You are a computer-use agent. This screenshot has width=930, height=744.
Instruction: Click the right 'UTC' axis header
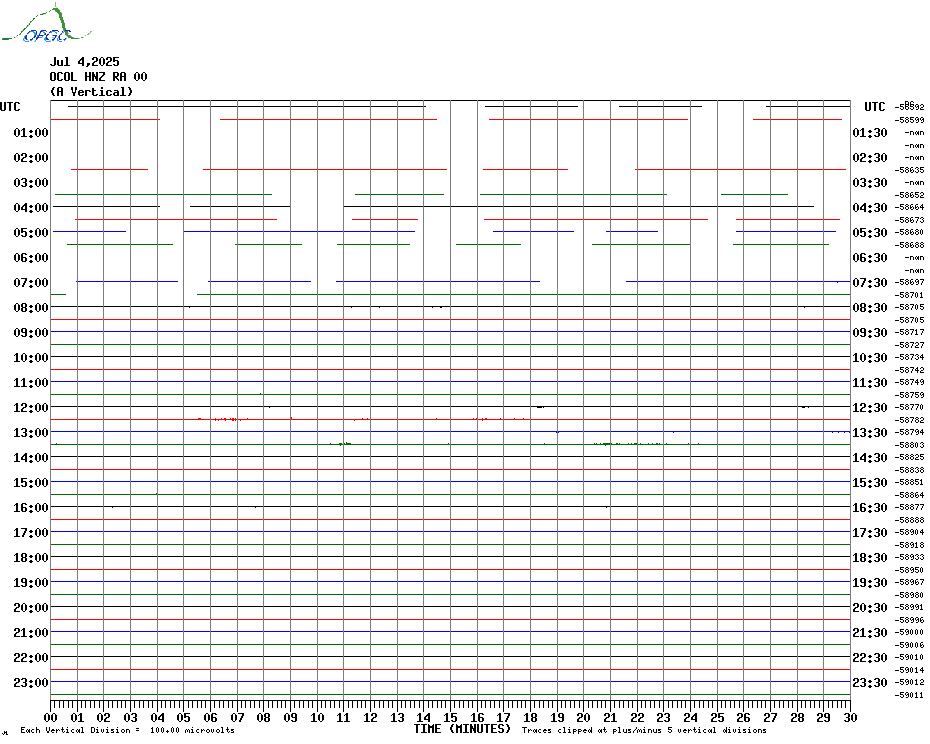pos(874,107)
